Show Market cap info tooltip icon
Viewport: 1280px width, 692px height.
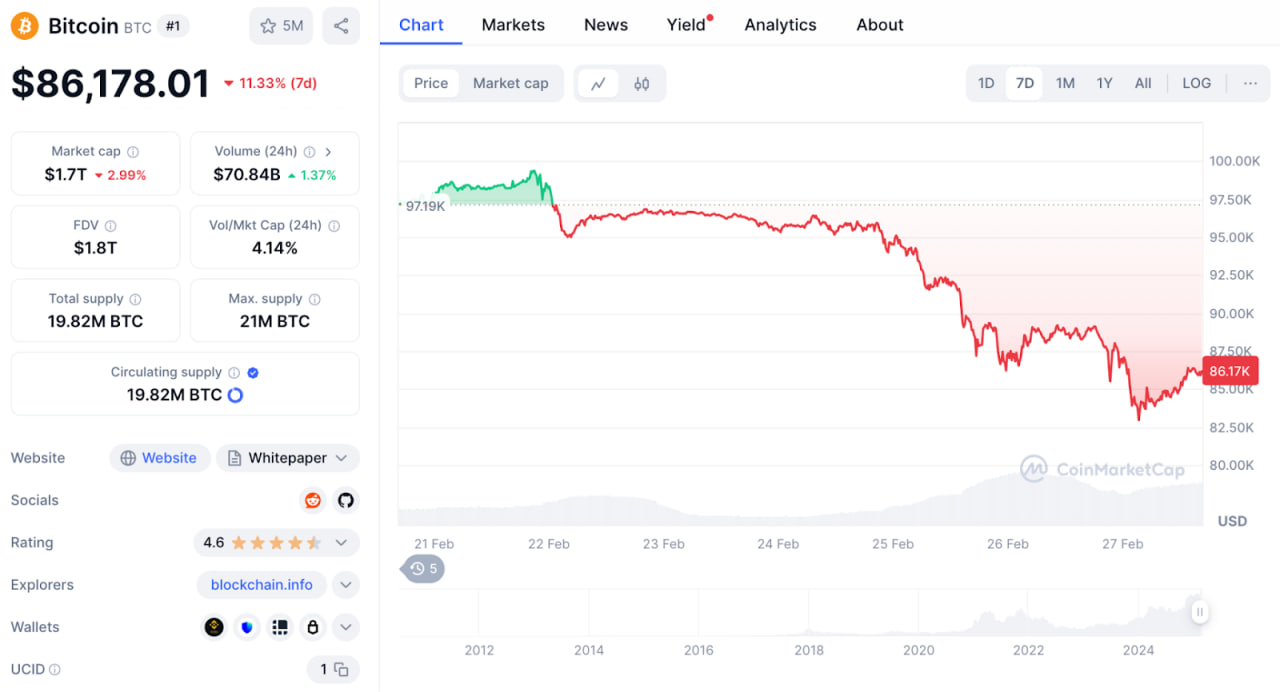[x=133, y=152]
